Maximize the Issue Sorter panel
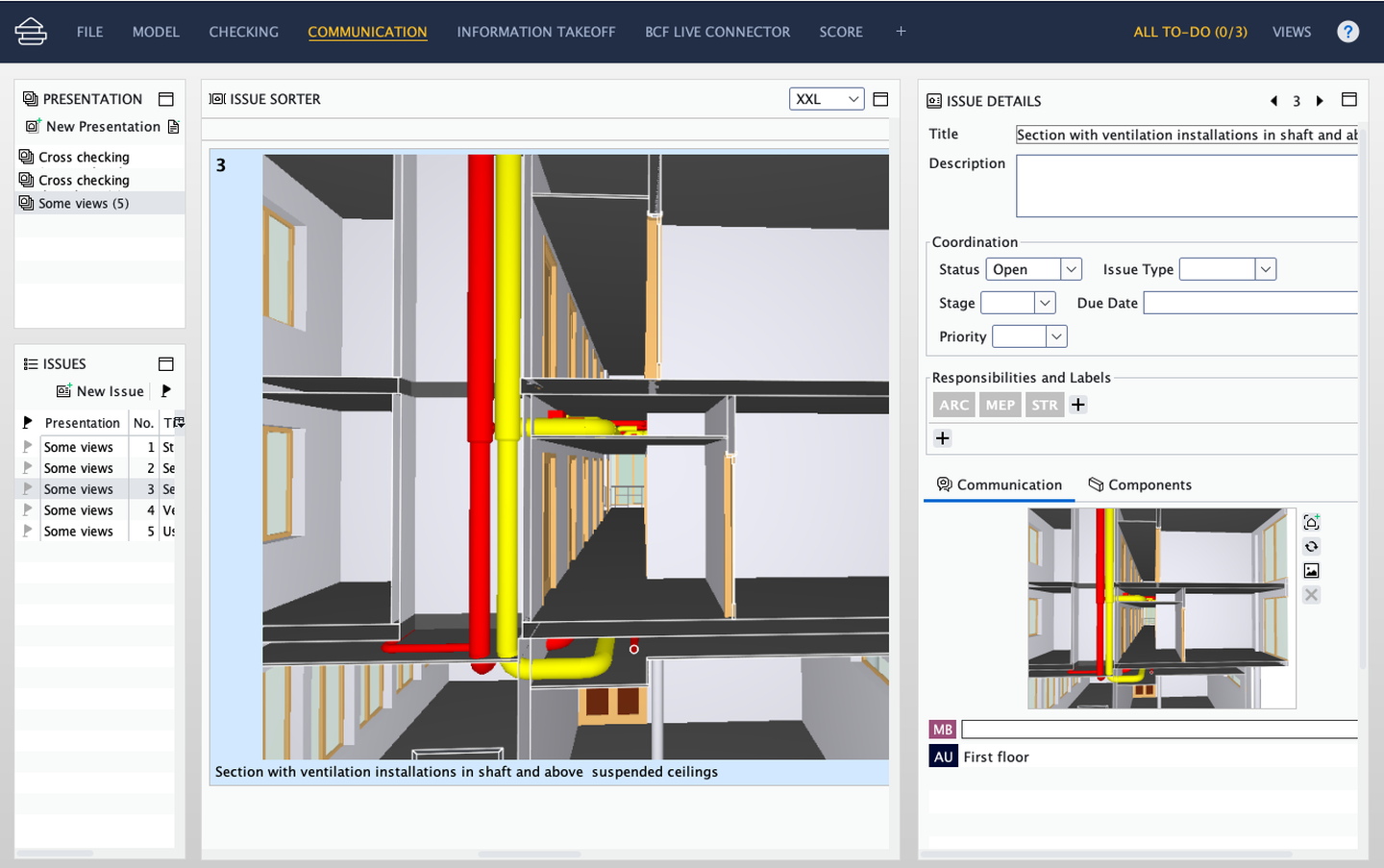Viewport: 1384px width, 868px height. [880, 99]
